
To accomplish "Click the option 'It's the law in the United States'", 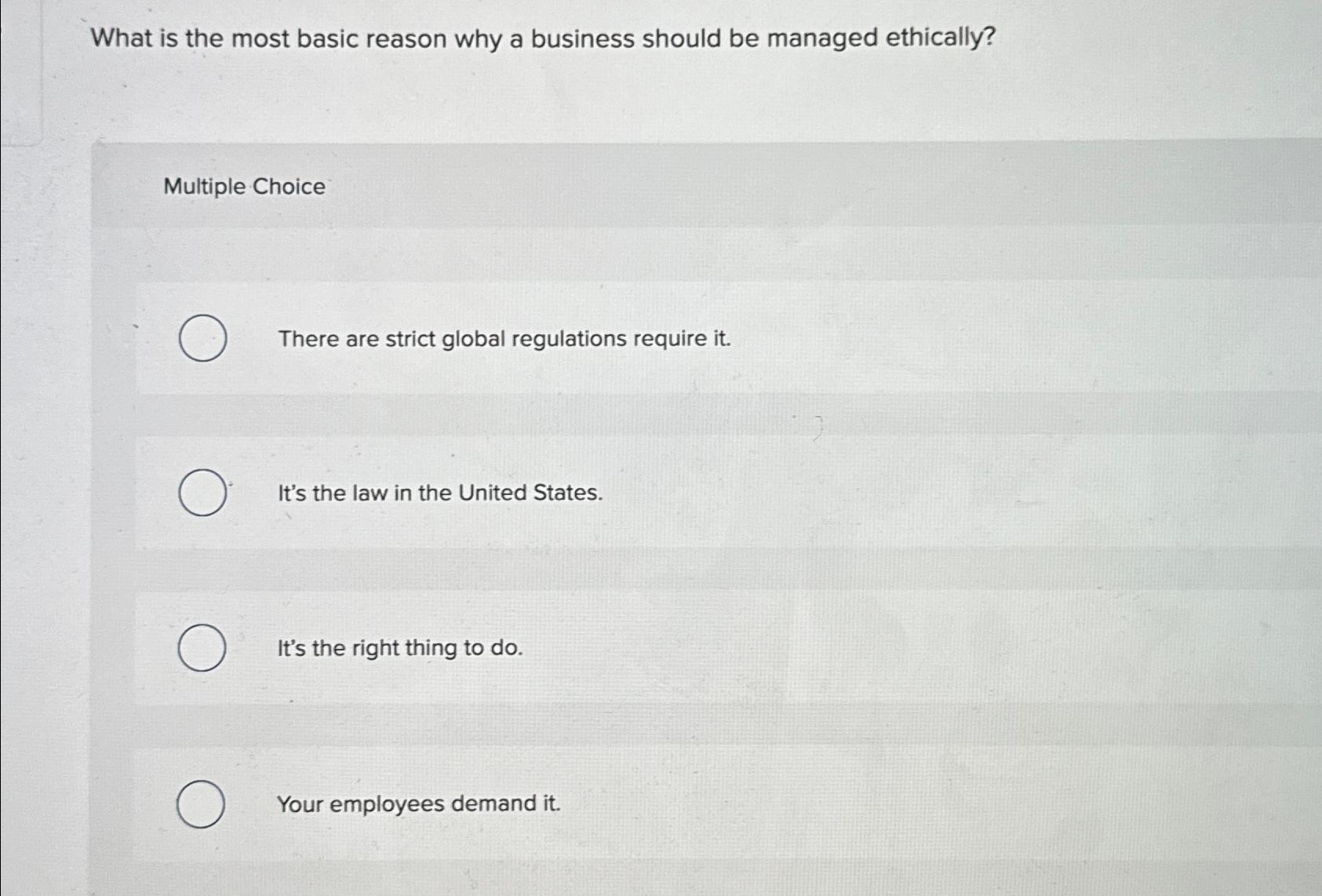I will 438,493.
